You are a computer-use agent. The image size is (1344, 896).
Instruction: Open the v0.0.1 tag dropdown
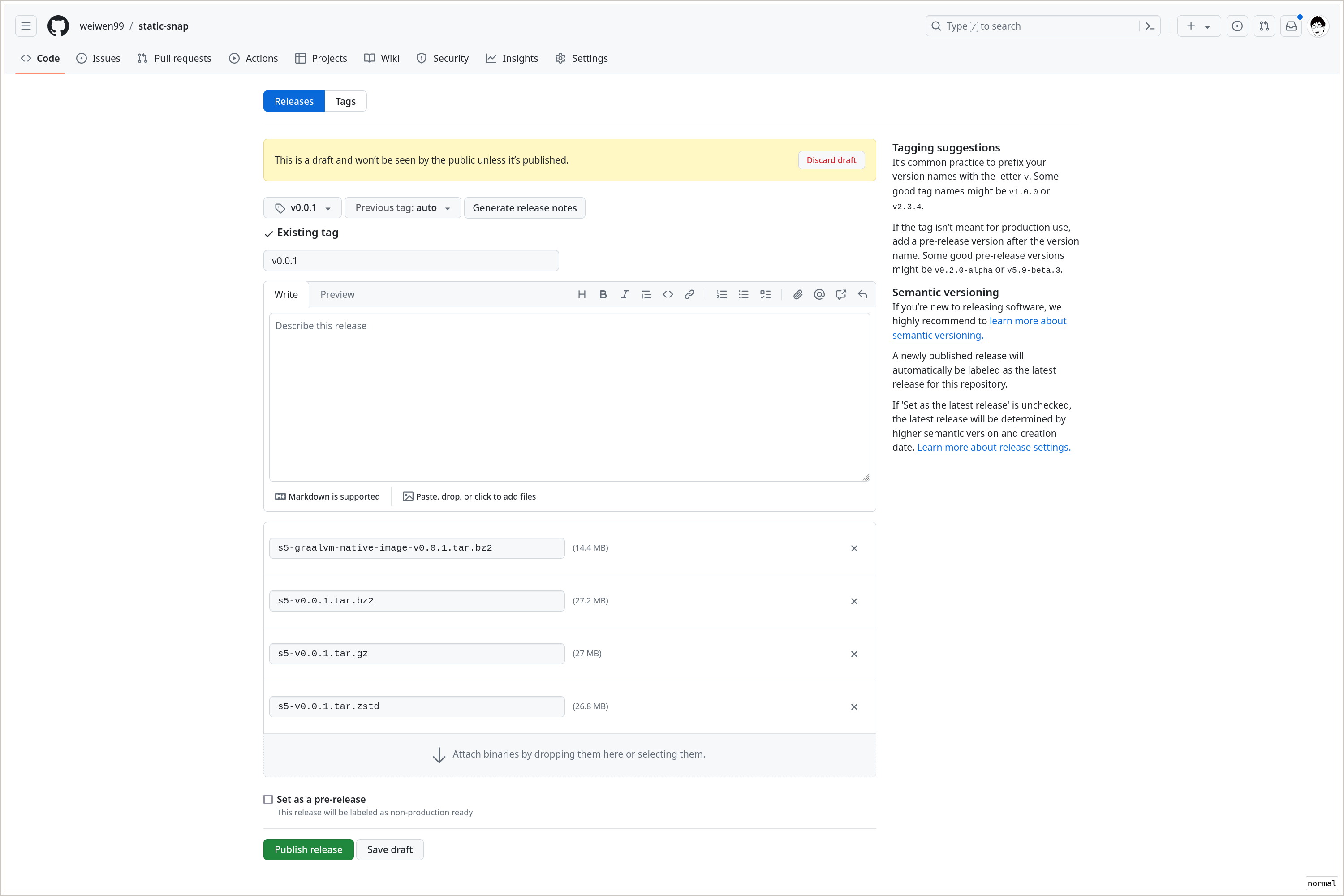[x=302, y=208]
